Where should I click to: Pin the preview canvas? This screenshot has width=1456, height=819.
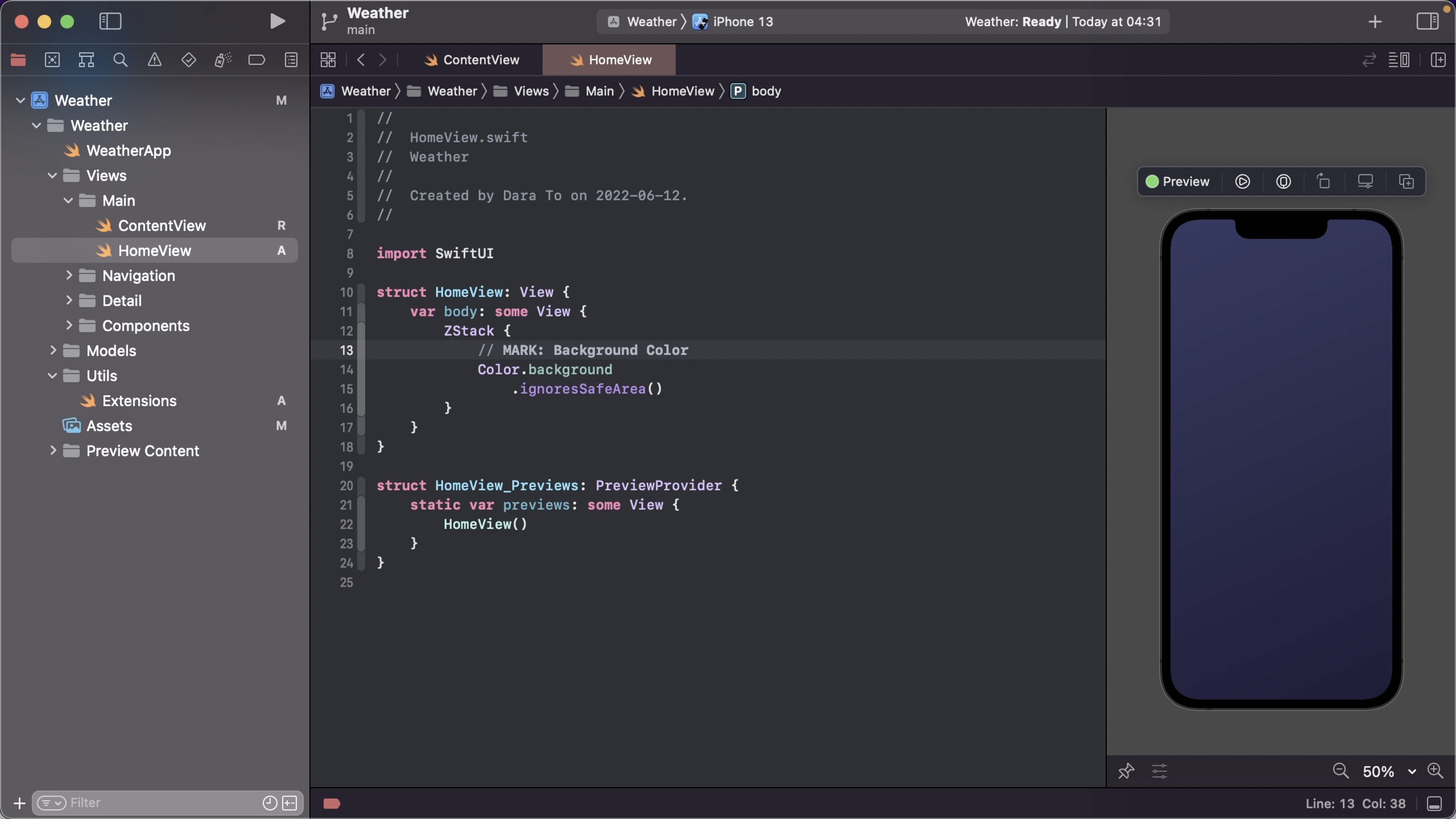coord(1126,771)
